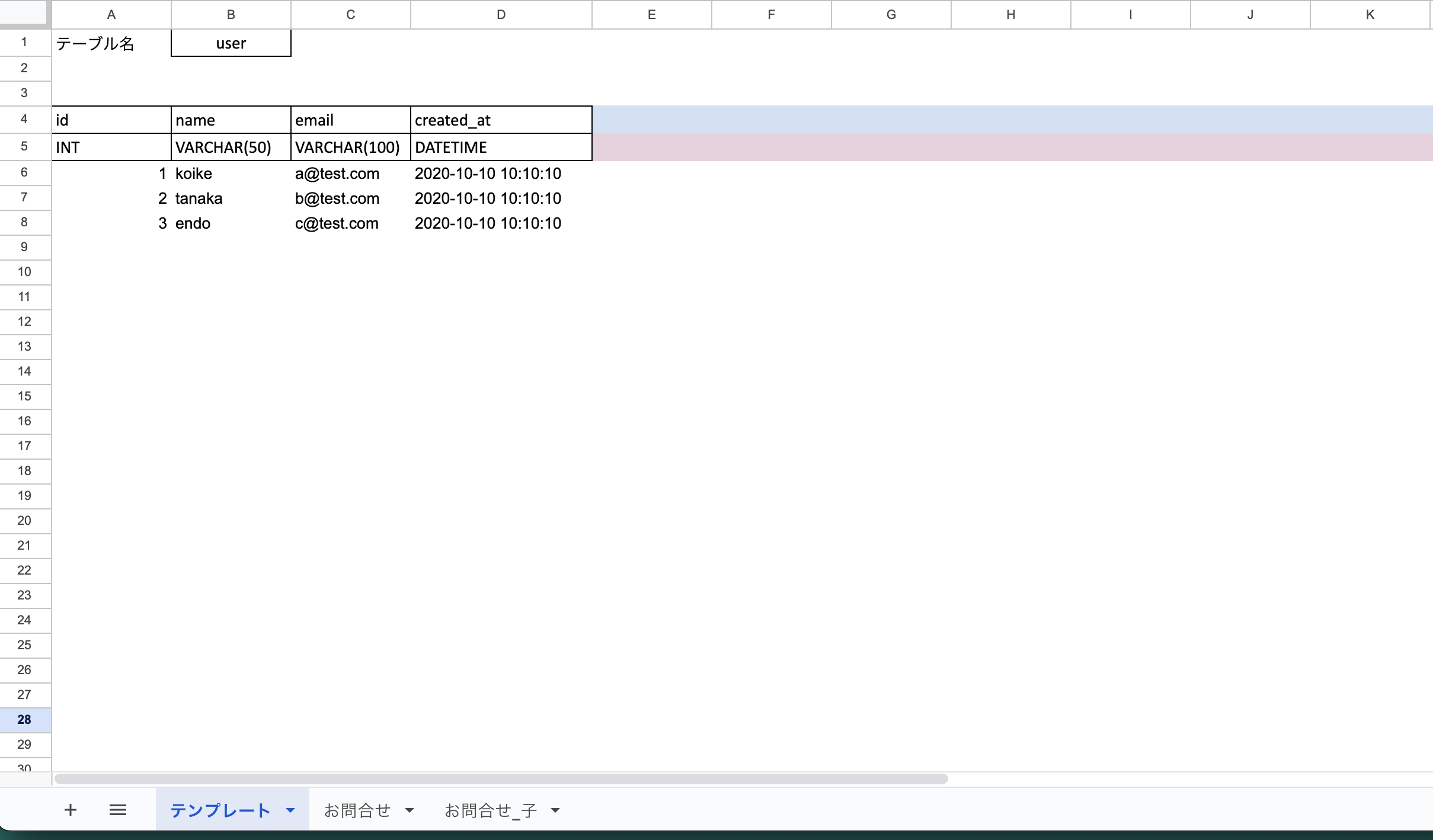
Task: Select column A header
Action: [x=111, y=15]
